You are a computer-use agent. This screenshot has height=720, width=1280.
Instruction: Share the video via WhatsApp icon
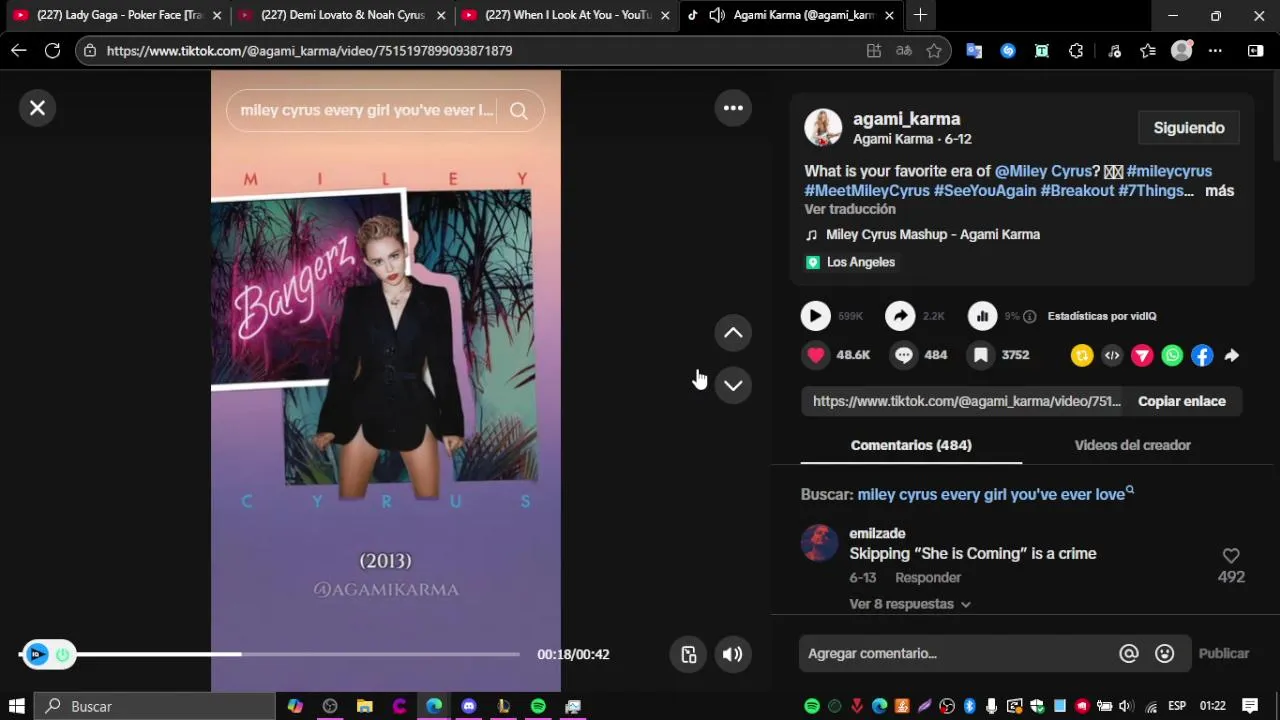coord(1172,355)
